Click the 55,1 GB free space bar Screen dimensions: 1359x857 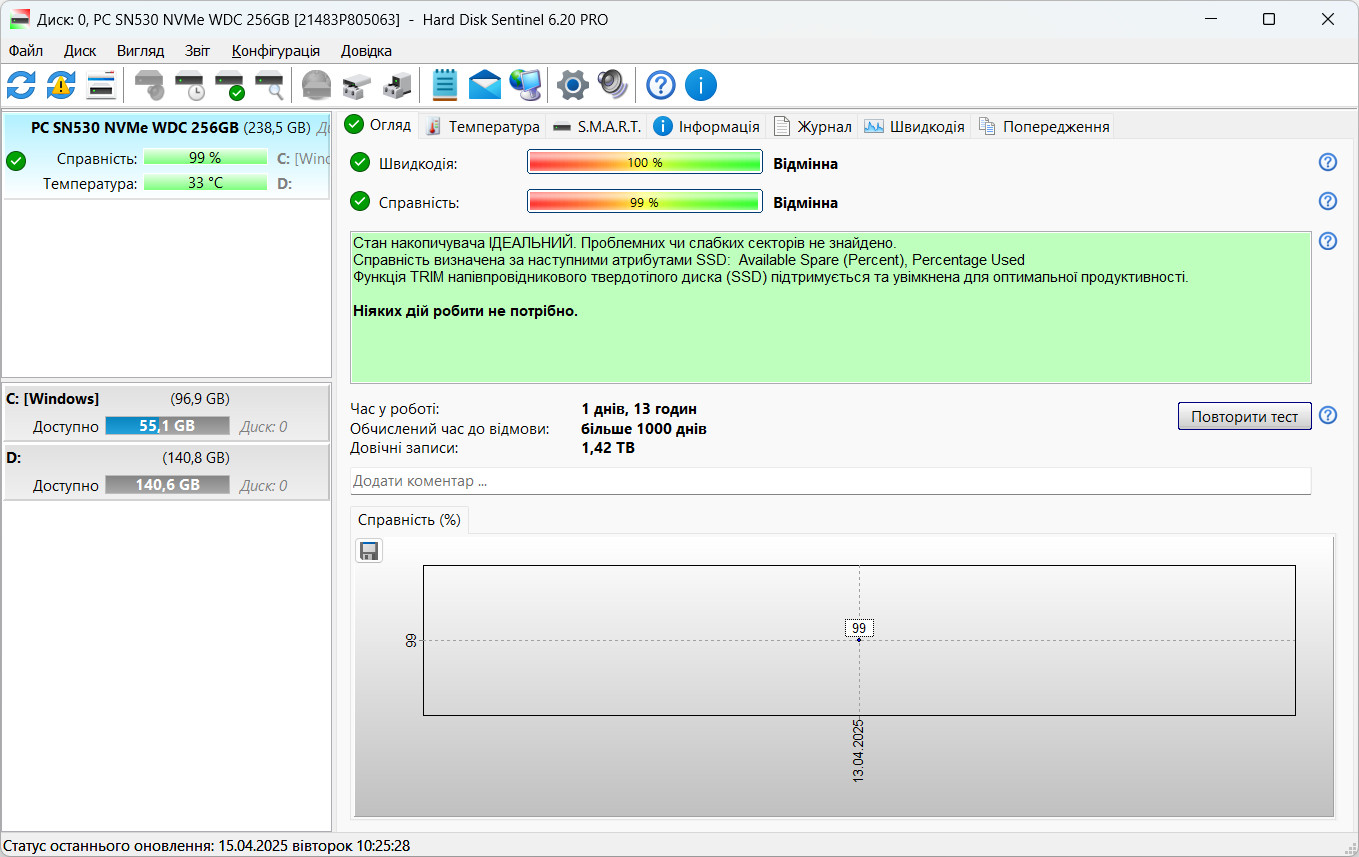click(167, 426)
